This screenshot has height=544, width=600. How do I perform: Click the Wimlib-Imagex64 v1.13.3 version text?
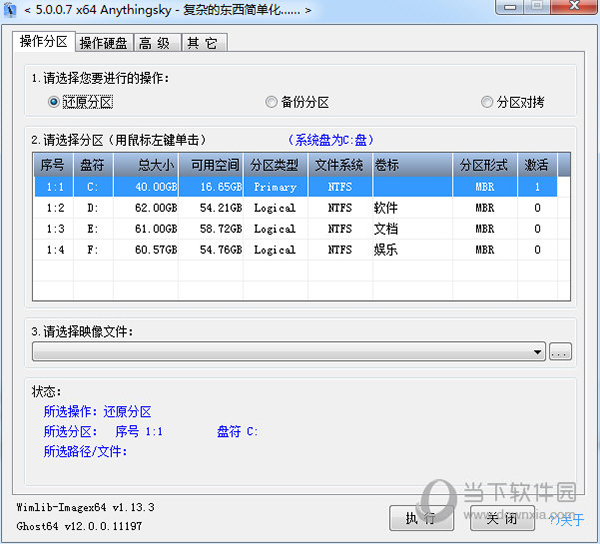[85, 507]
